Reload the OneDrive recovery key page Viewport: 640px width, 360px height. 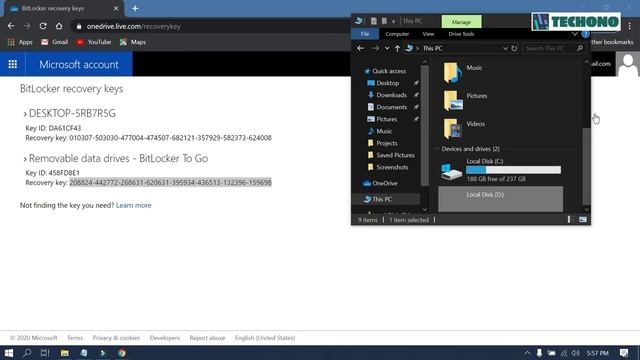pos(43,26)
